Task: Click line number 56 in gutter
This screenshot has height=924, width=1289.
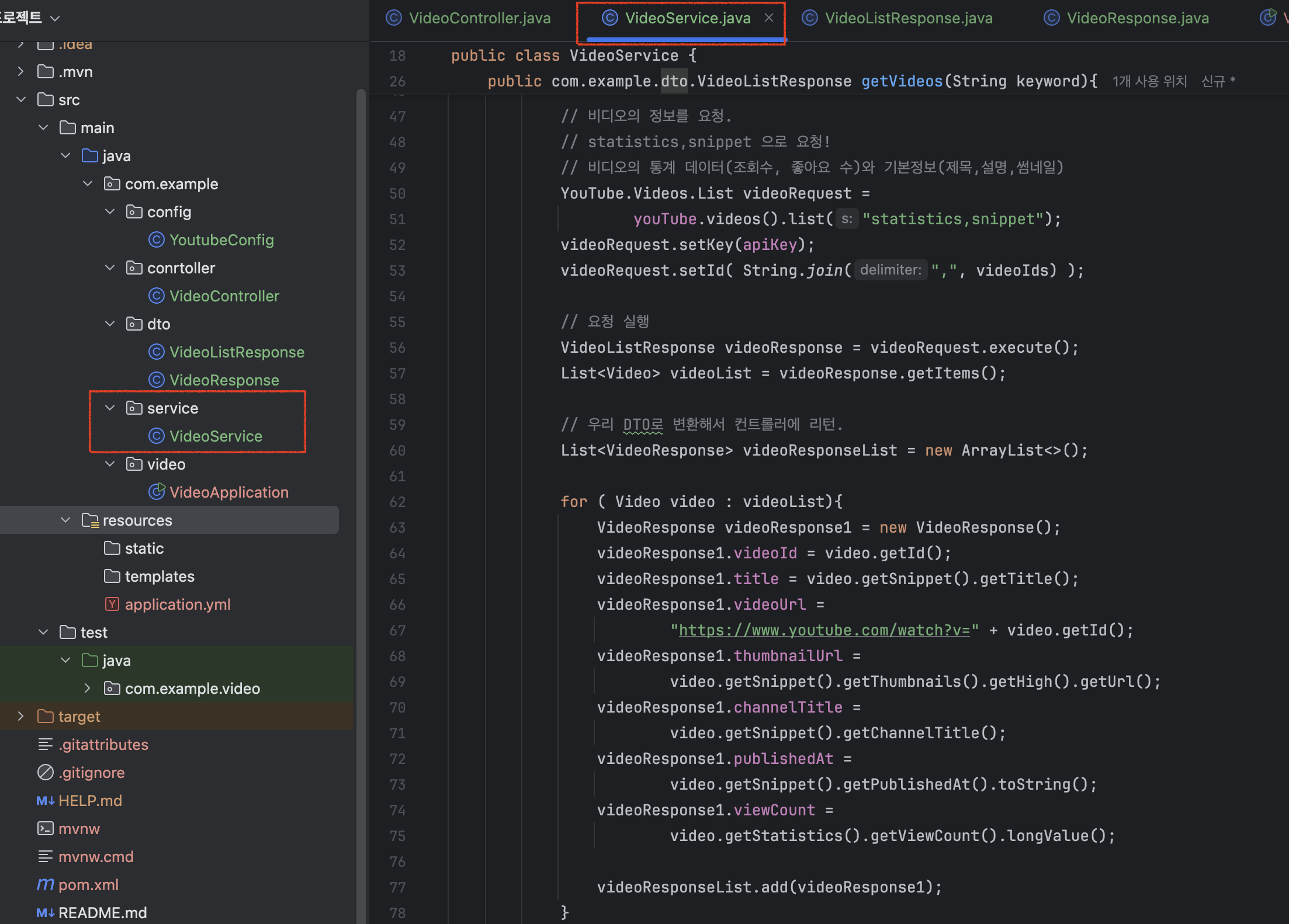Action: click(397, 348)
